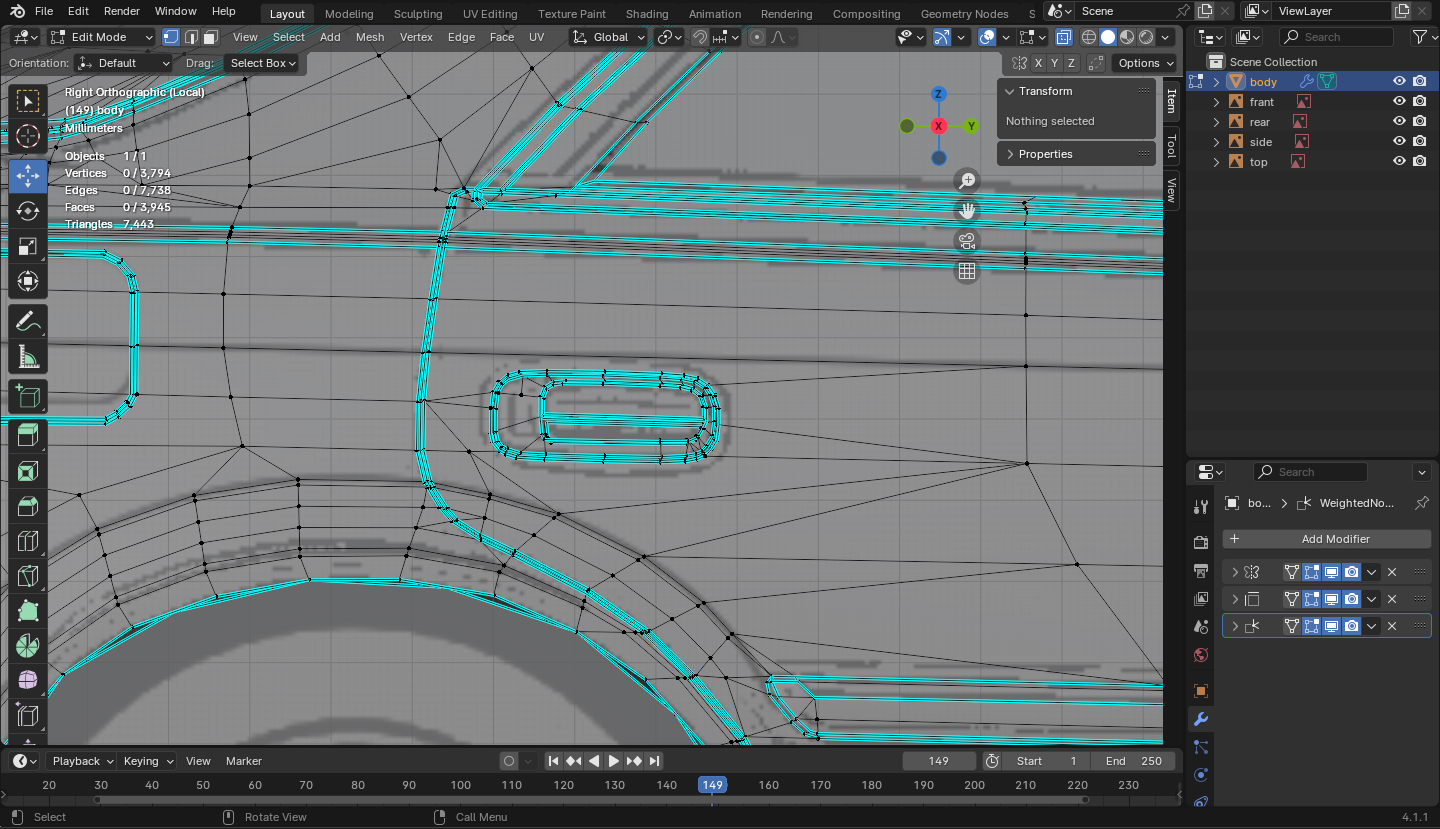Click the viewport zoom magnifier gizmo
The width and height of the screenshot is (1440, 829).
tap(967, 181)
